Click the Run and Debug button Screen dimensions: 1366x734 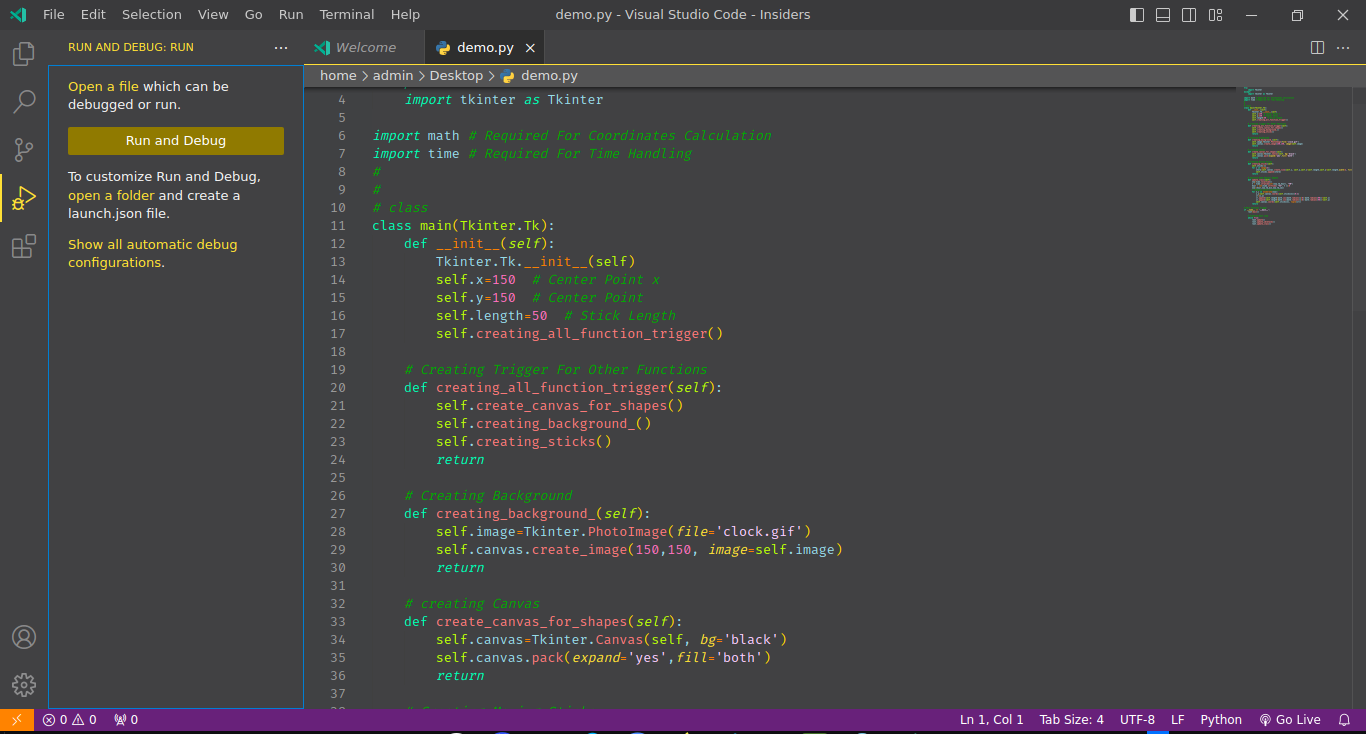[176, 141]
